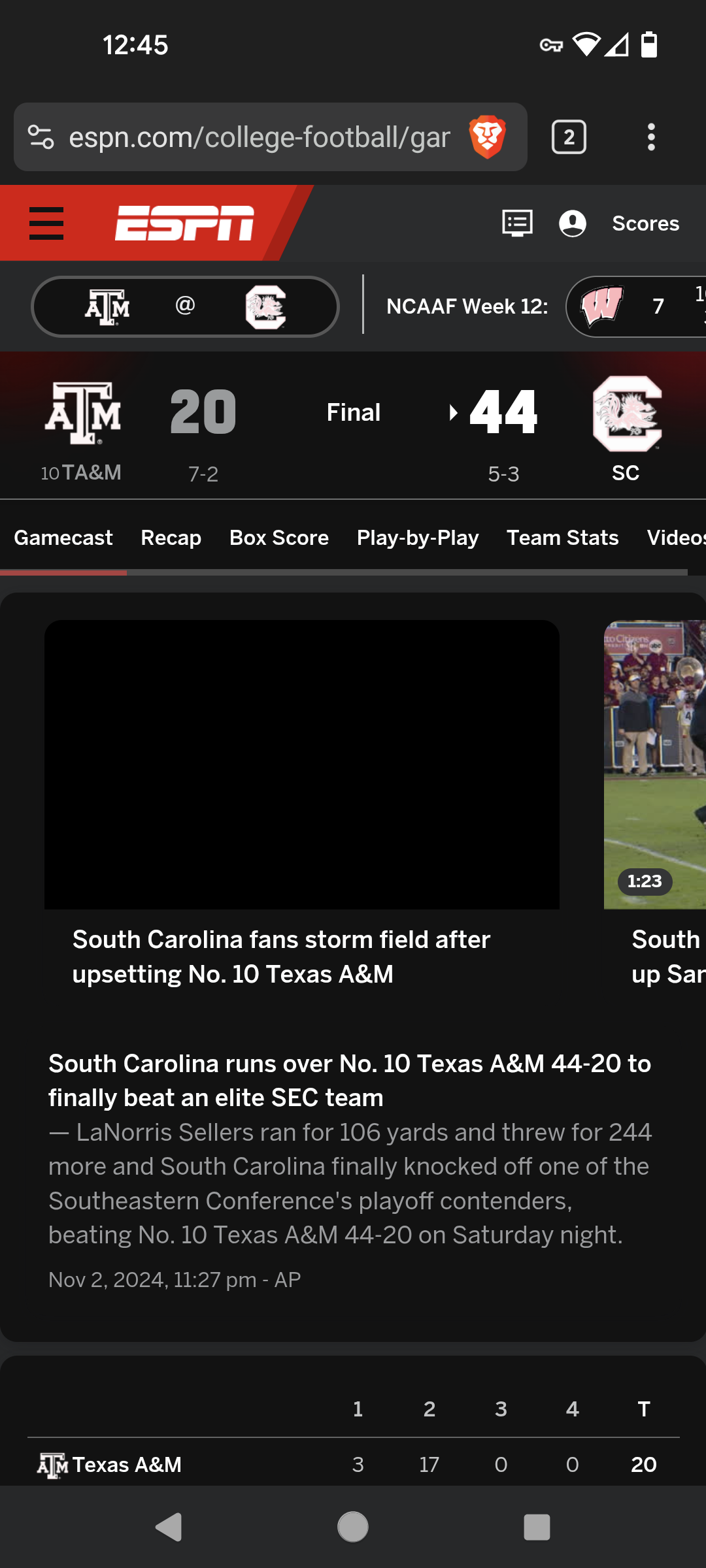The image size is (706, 1568).
Task: Switch to the Recap tab
Action: coord(171,538)
